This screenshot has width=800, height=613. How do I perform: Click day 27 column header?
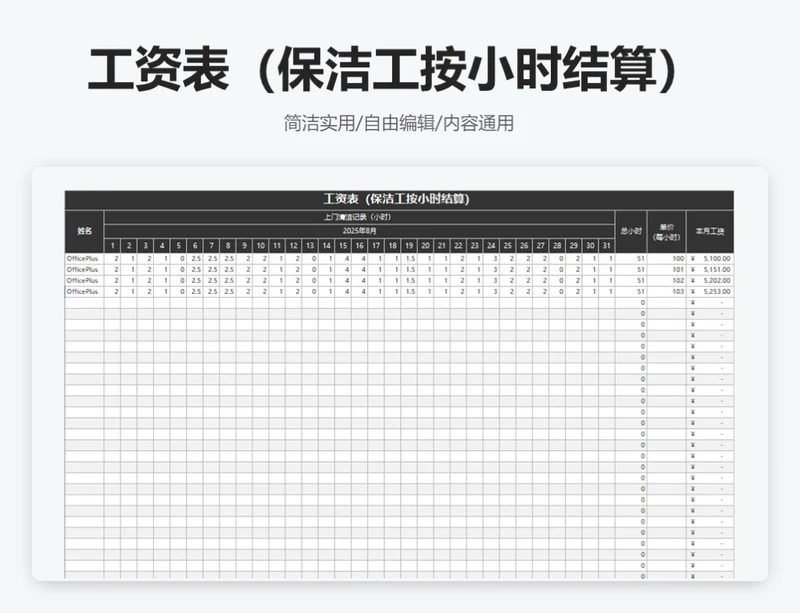pos(541,246)
